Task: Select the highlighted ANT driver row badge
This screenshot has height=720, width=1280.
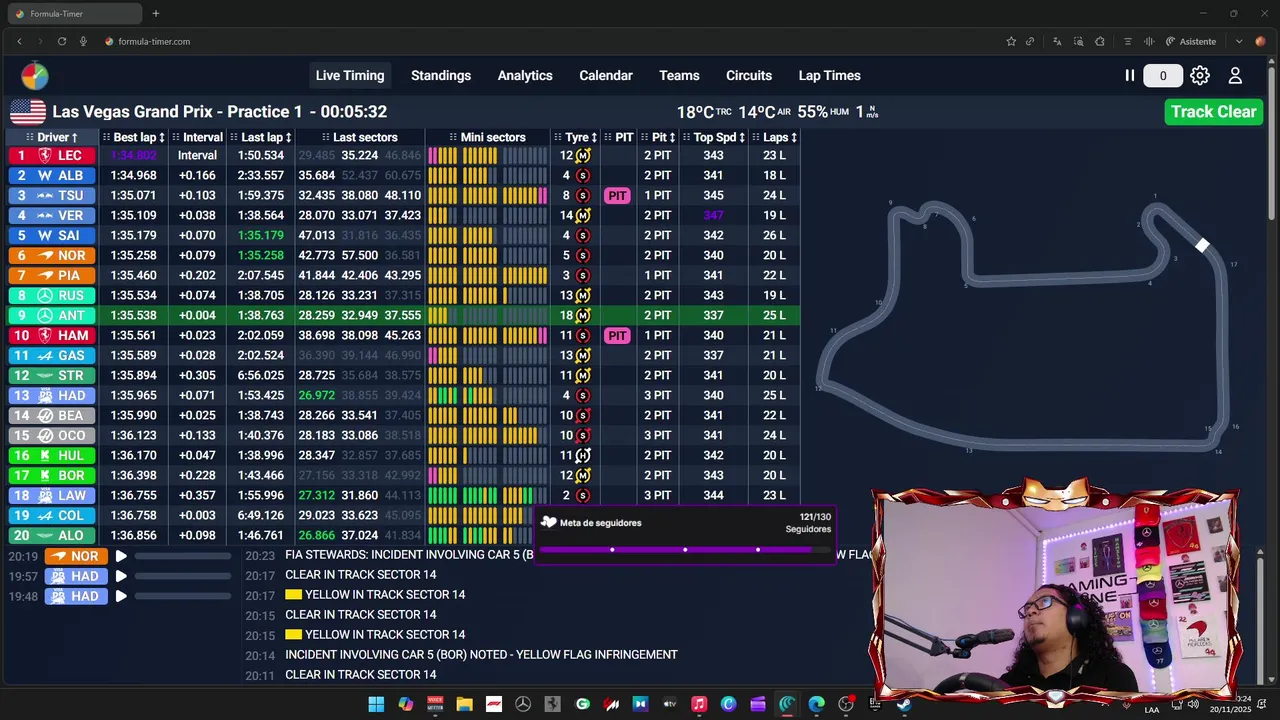Action: (52, 316)
